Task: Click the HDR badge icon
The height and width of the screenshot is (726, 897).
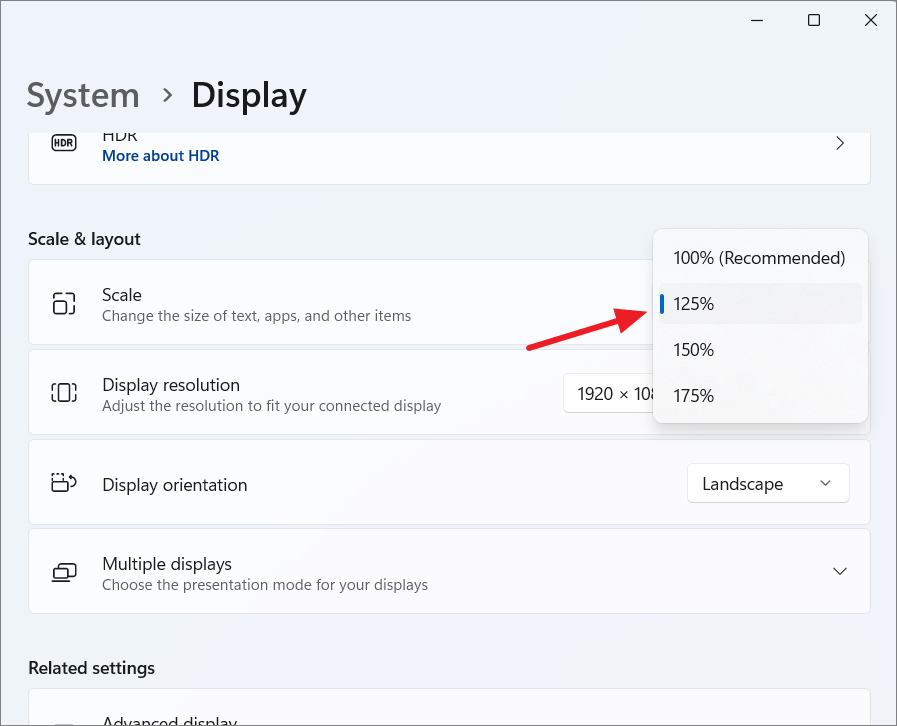Action: coord(63,142)
